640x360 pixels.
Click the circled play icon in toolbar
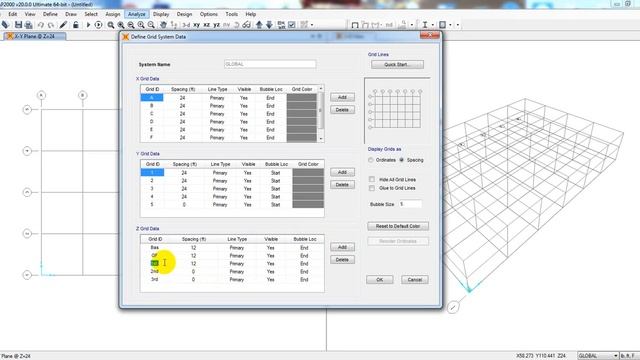pyautogui.click(x=98, y=25)
